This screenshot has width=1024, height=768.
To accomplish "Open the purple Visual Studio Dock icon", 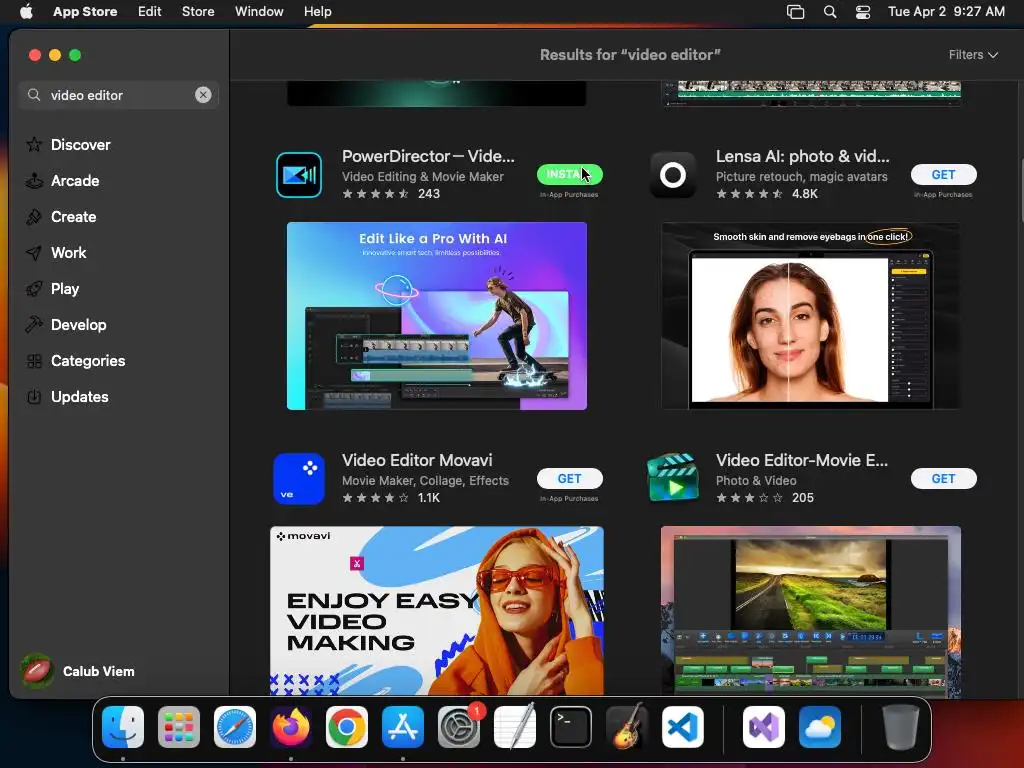I will pyautogui.click(x=764, y=727).
